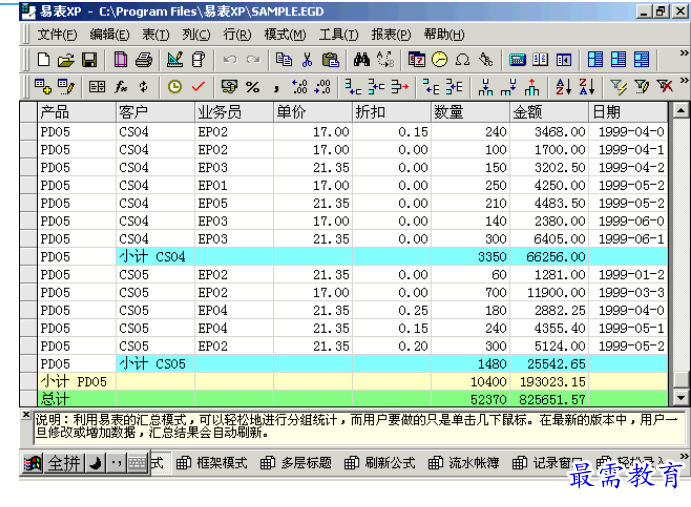This screenshot has width=691, height=507.
Task: Sort ascending with the A-Z icon
Action: tap(564, 87)
